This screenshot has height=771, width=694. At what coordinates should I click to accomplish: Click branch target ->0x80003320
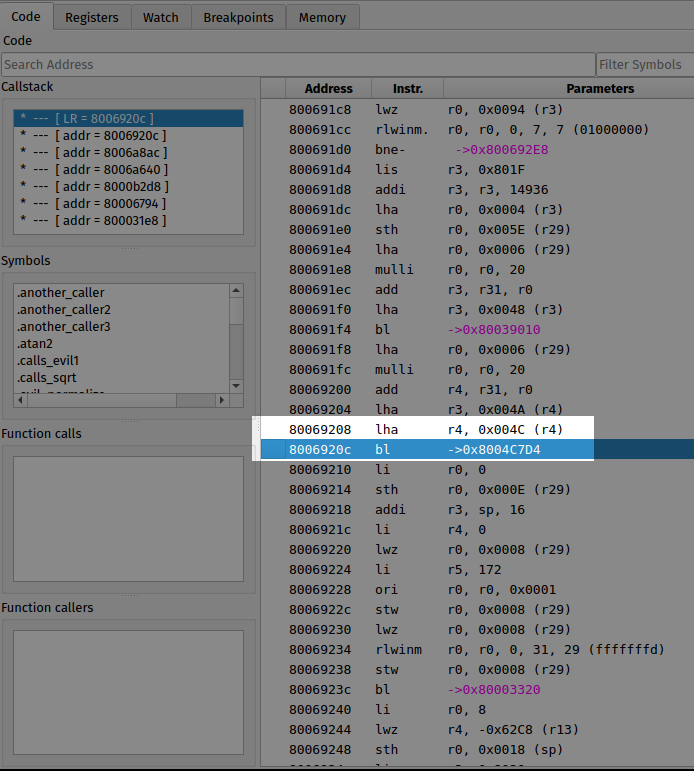[494, 690]
